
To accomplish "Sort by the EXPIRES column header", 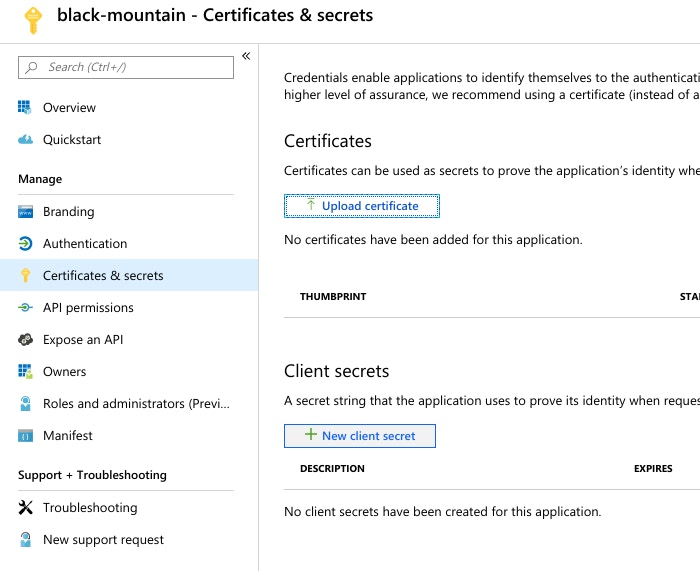I will (653, 468).
